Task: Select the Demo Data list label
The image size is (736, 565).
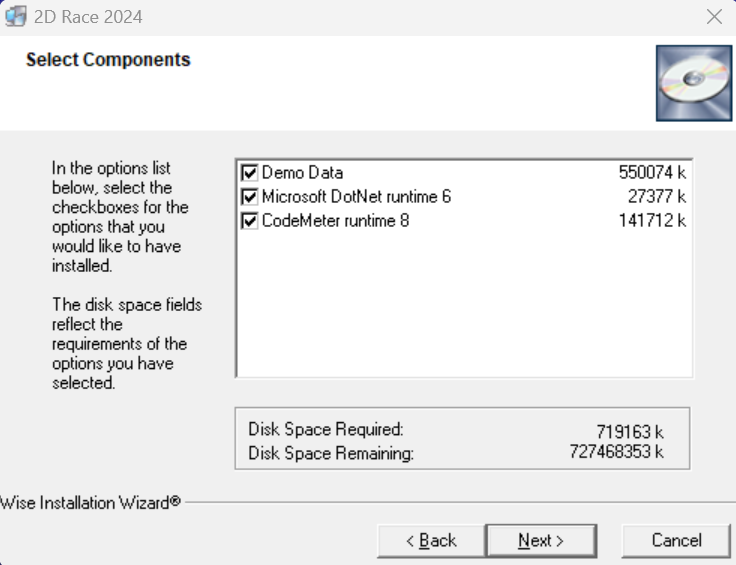Action: [x=302, y=173]
